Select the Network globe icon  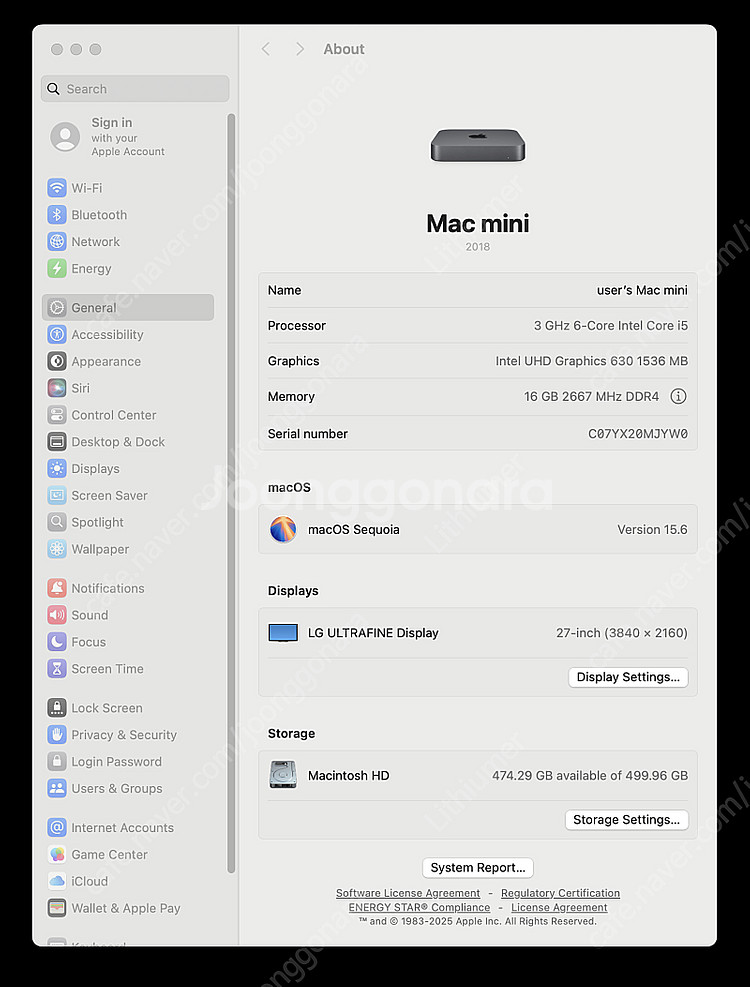57,242
